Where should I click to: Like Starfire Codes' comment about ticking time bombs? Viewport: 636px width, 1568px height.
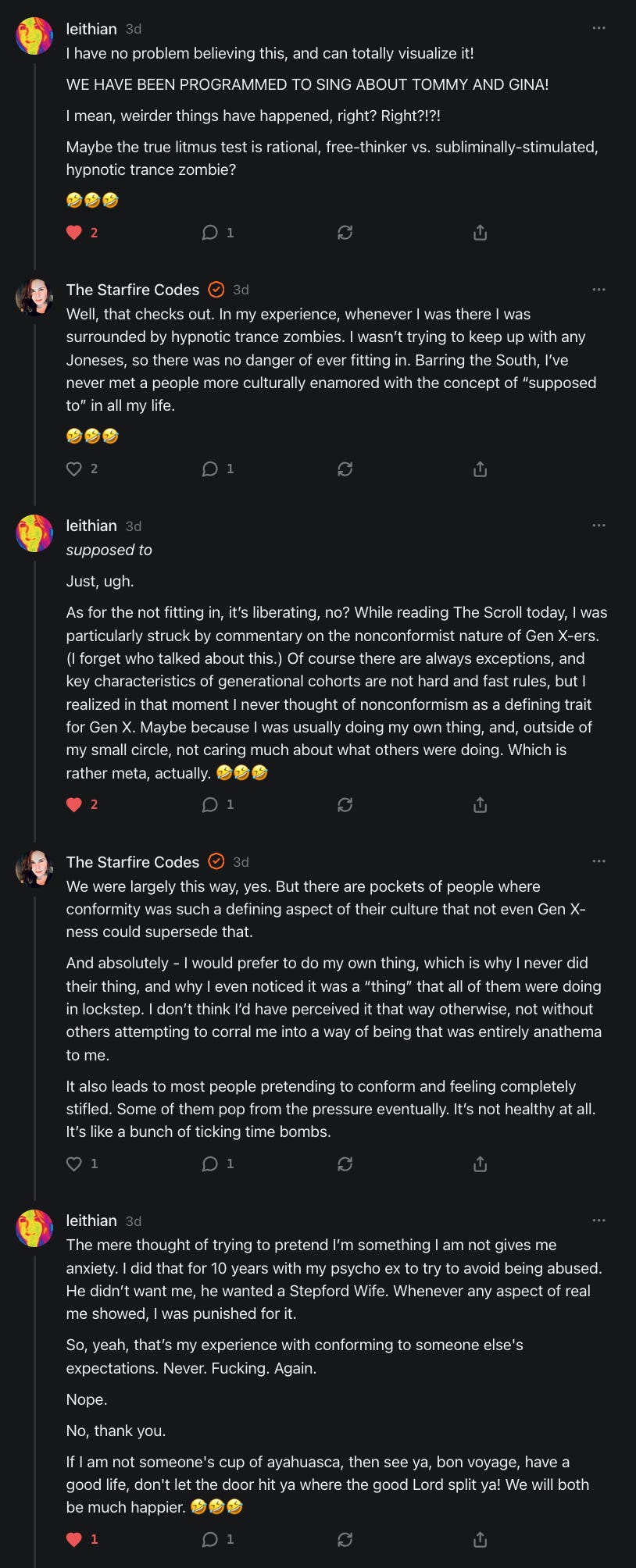[x=74, y=1164]
